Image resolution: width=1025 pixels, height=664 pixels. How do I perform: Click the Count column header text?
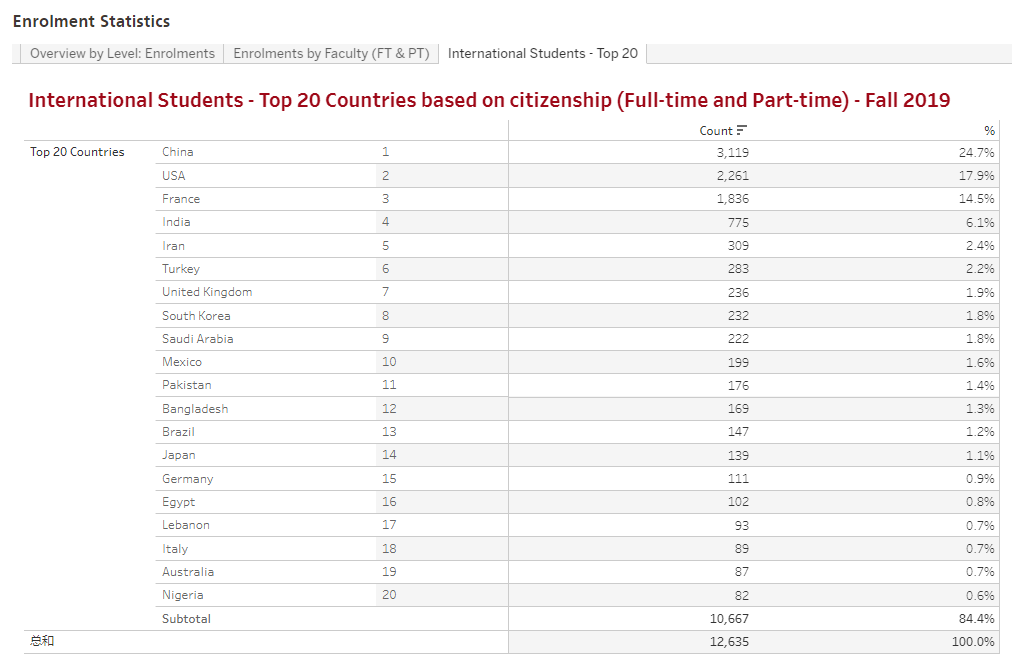[x=716, y=131]
